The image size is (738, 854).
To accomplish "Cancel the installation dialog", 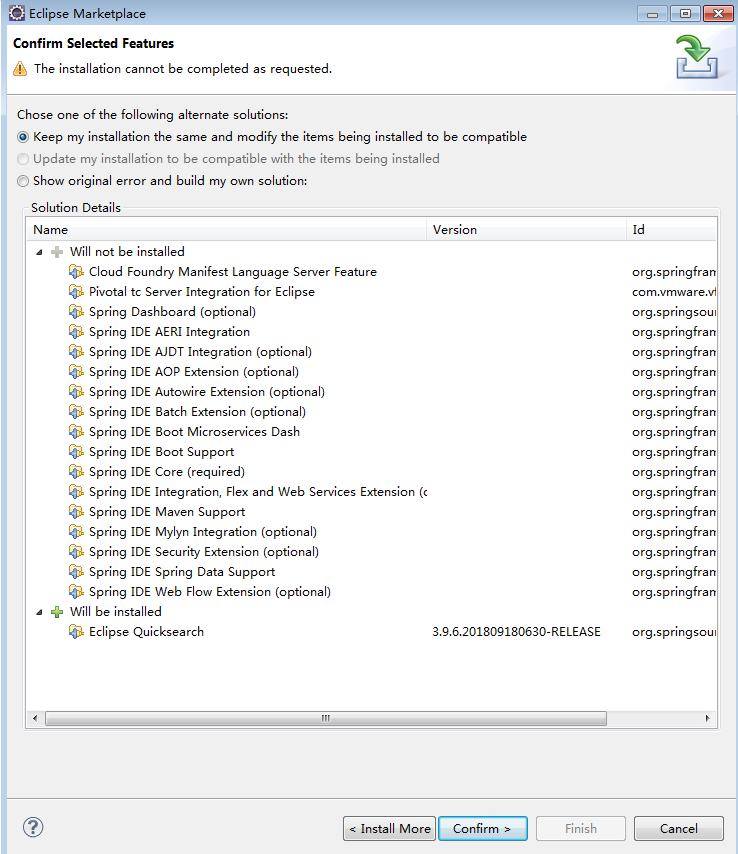I will tap(679, 828).
